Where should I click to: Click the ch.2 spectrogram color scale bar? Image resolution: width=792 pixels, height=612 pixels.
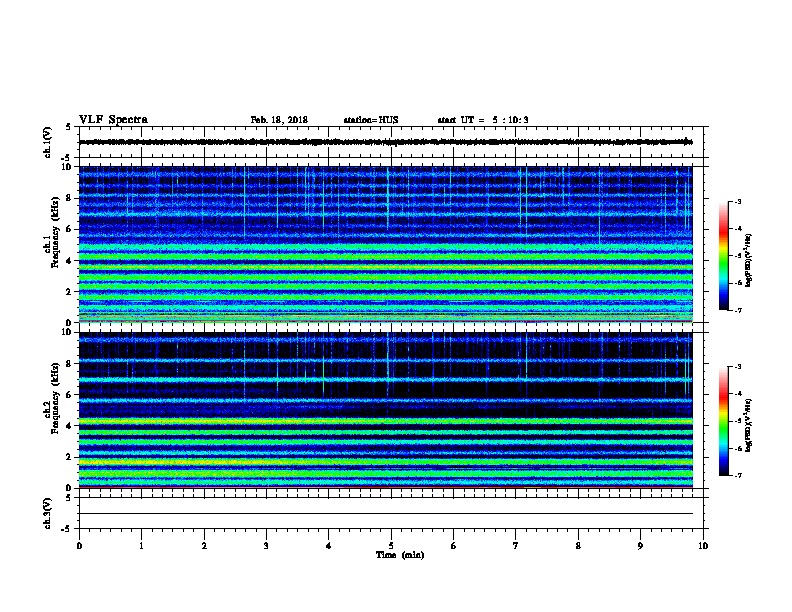pos(724,421)
